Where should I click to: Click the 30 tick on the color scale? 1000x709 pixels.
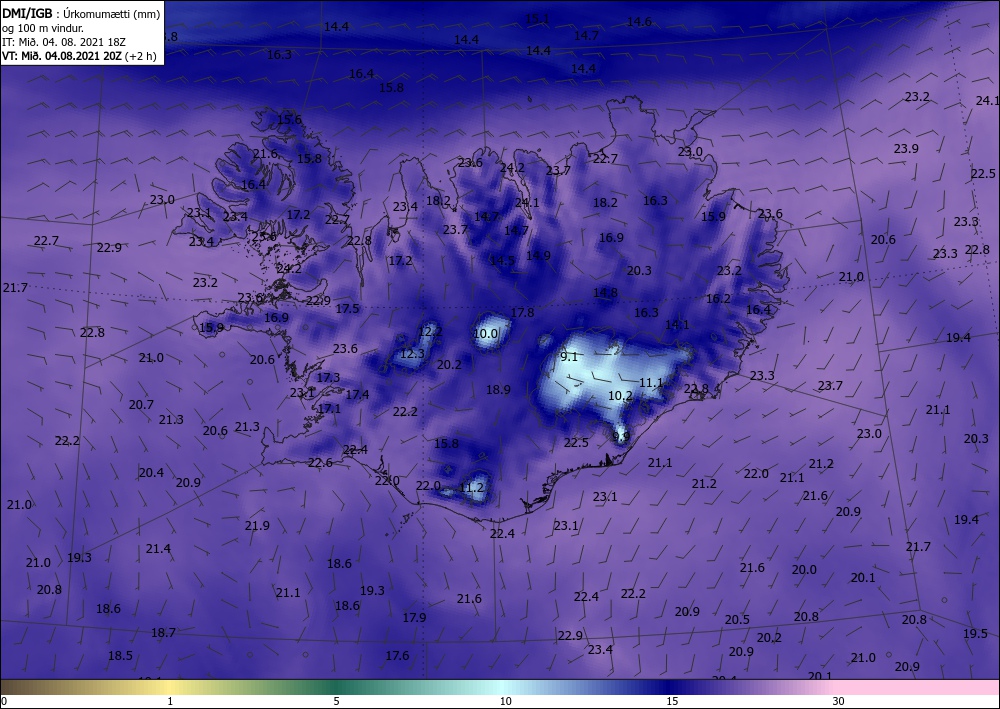click(839, 701)
